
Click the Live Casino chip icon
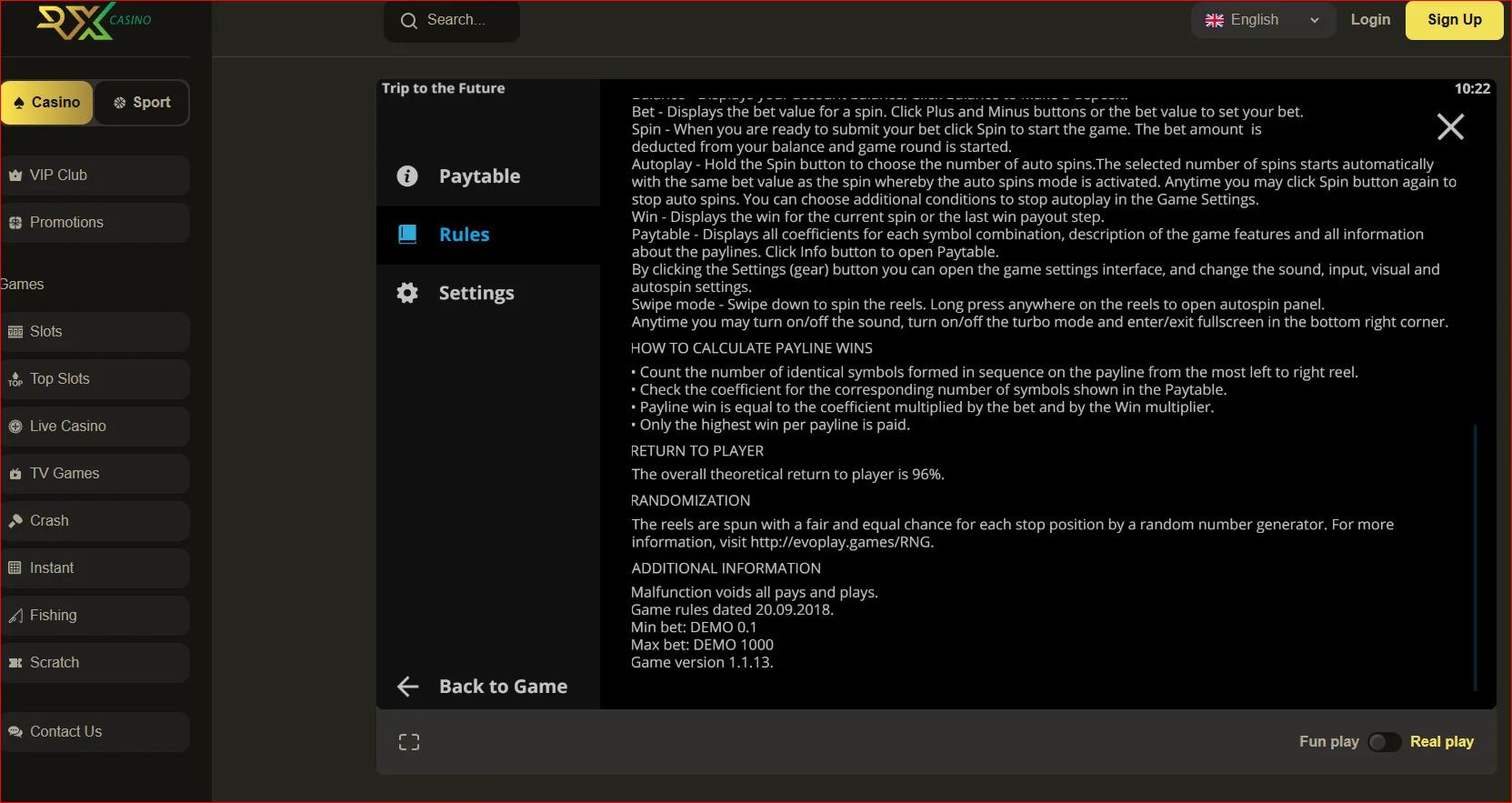[15, 427]
